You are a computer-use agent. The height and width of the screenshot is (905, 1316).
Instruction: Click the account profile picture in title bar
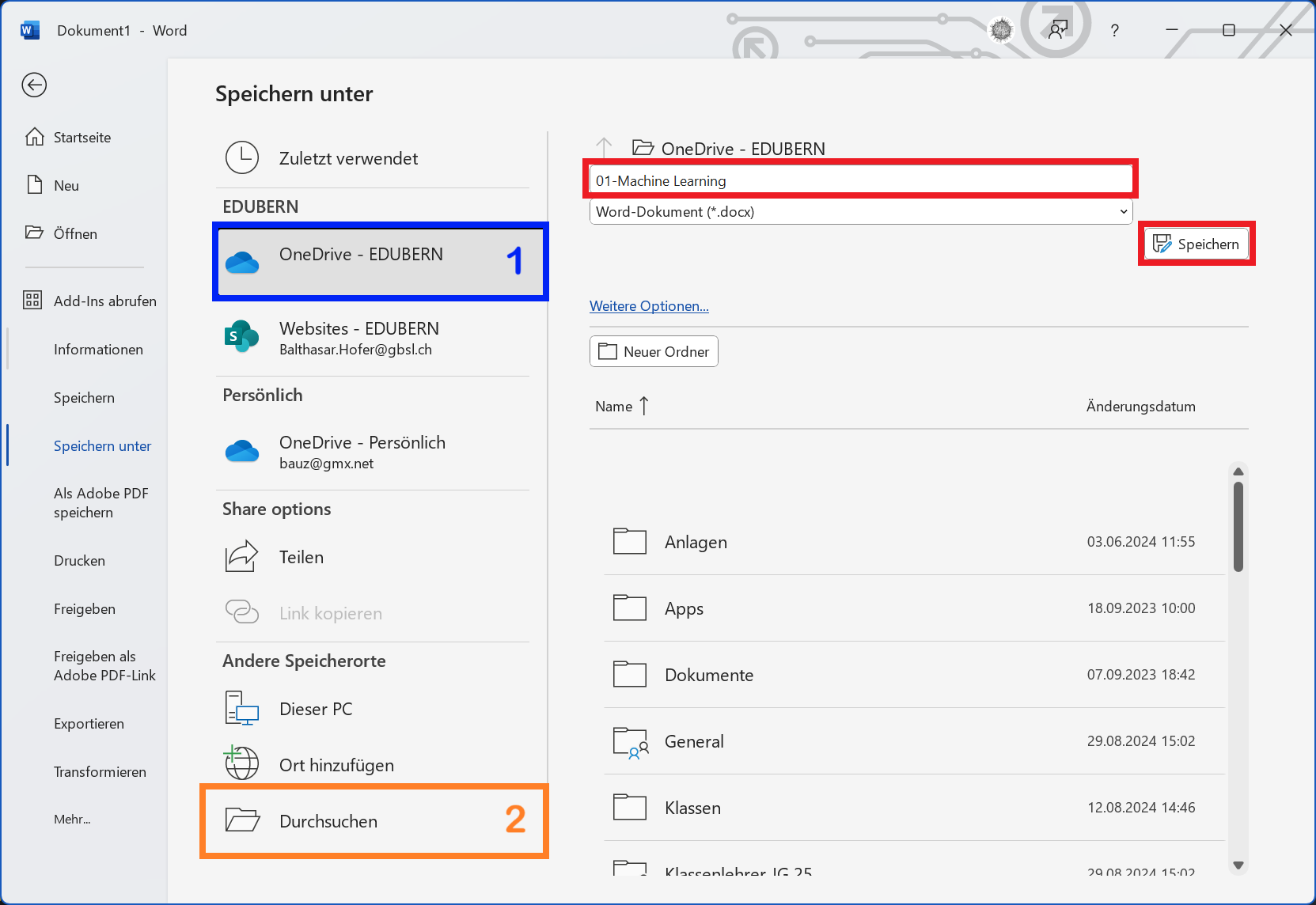[1001, 30]
